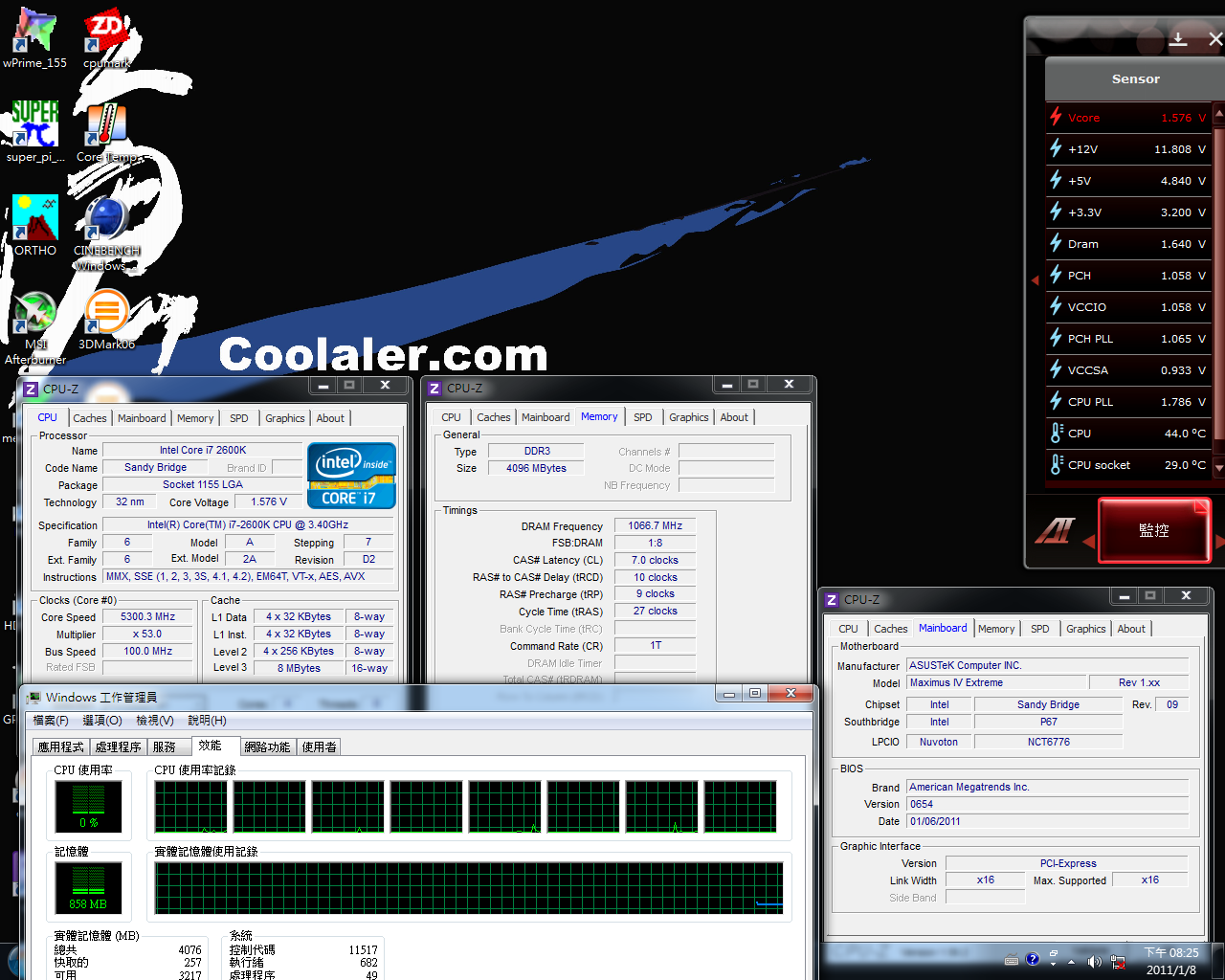Show hidden tray icons arrow
Image resolution: width=1225 pixels, height=980 pixels.
tap(1072, 961)
